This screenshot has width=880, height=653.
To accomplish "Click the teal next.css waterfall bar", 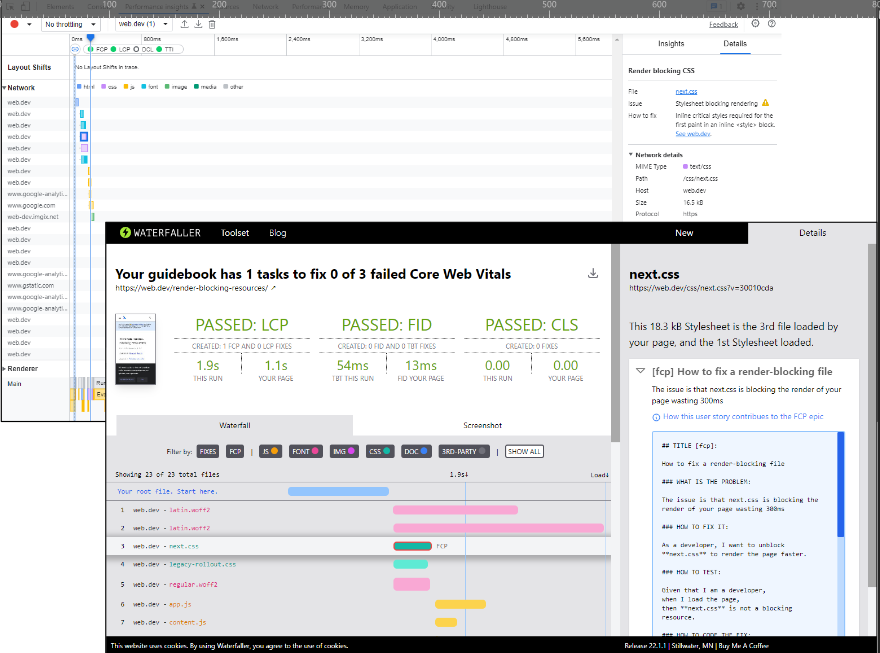I will 412,546.
